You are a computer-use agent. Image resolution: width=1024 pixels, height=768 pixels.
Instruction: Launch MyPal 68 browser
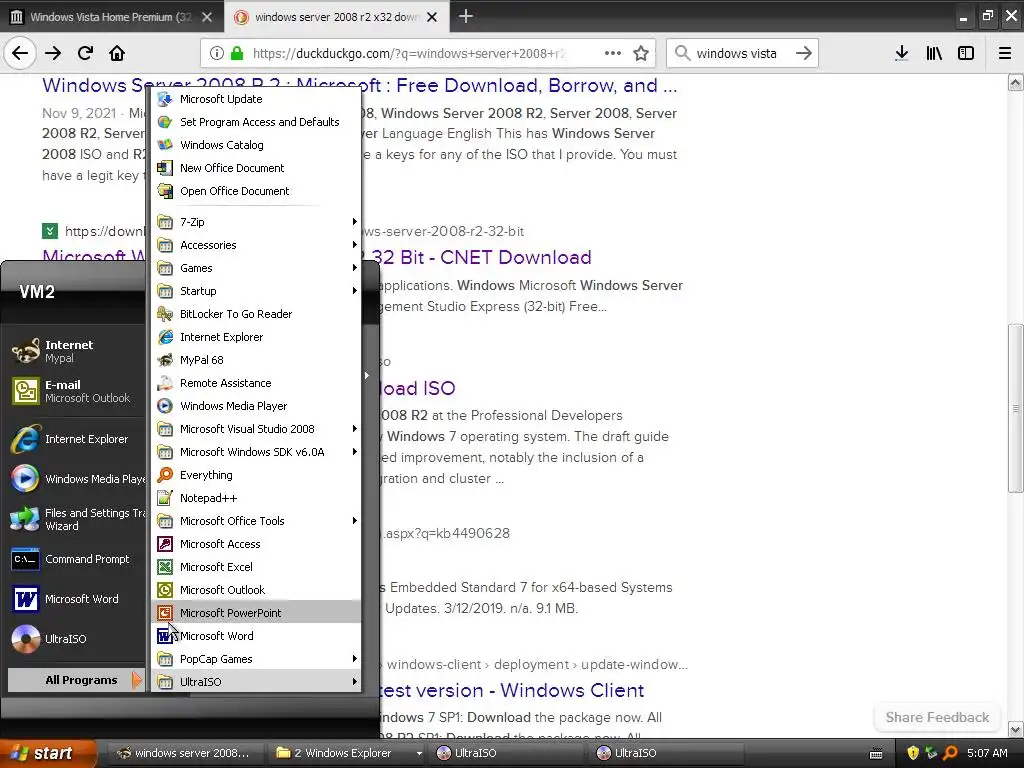[x=256, y=360]
